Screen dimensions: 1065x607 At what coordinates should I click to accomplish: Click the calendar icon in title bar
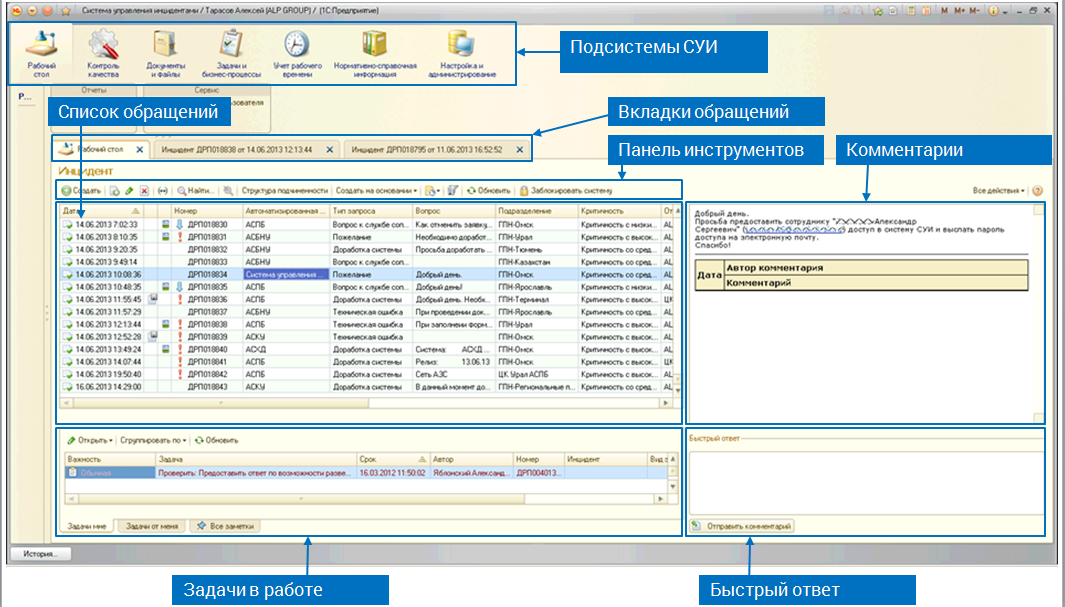926,11
